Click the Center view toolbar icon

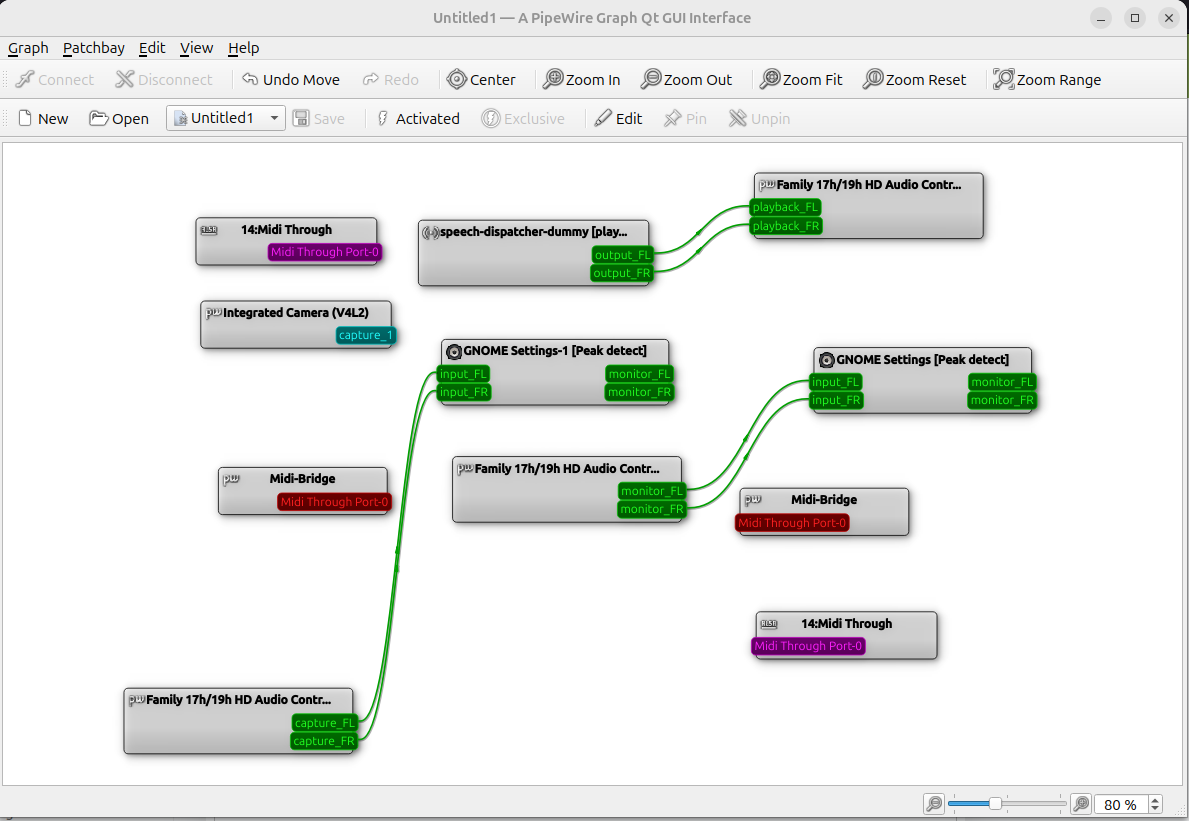click(x=457, y=80)
